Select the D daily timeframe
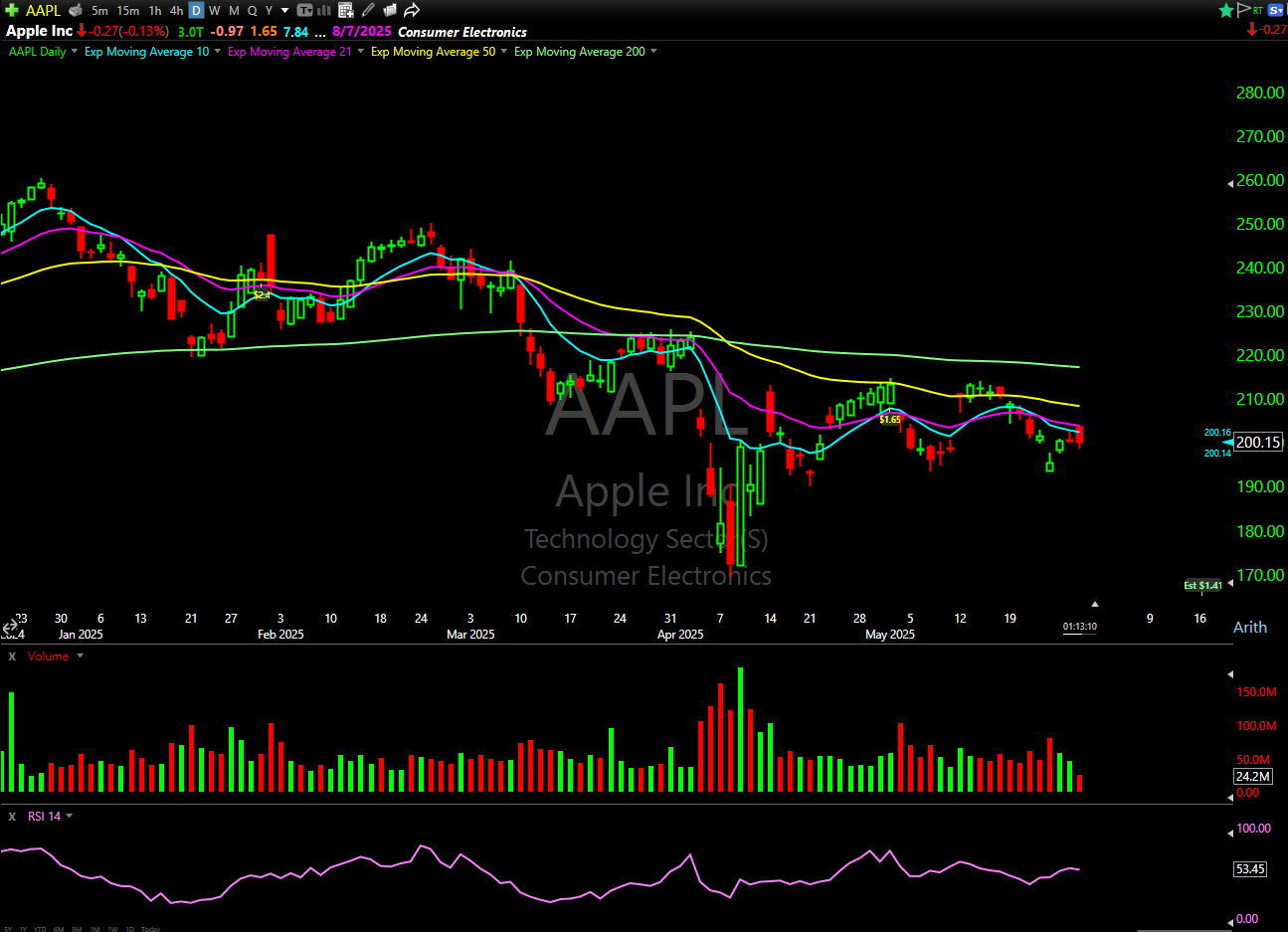This screenshot has height=932, width=1288. click(196, 11)
